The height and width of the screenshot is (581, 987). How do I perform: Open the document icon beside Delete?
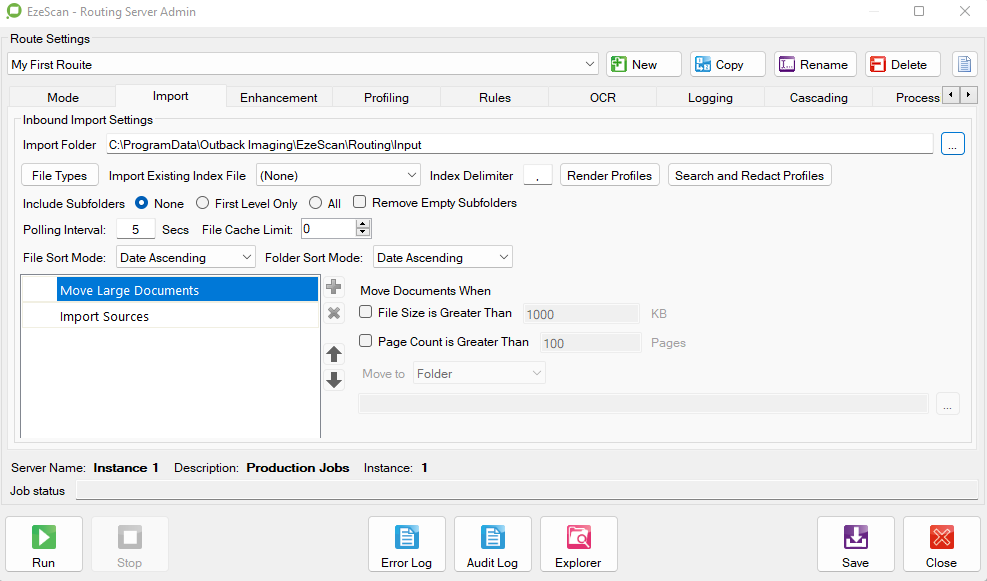click(964, 64)
